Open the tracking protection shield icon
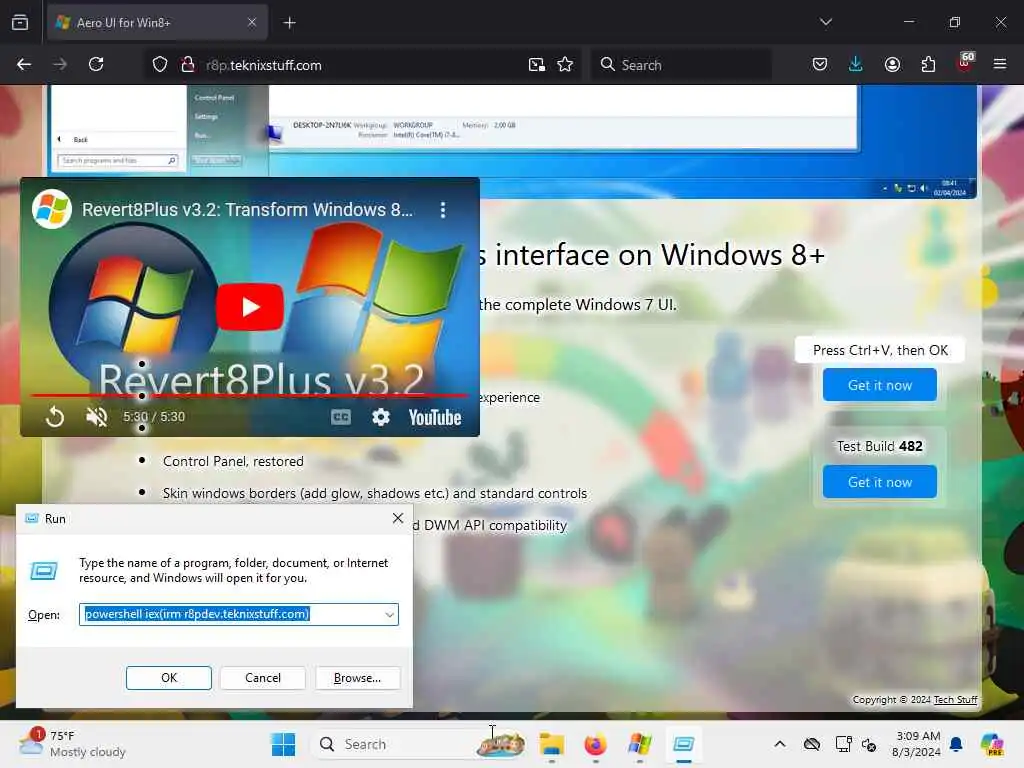This screenshot has height=768, width=1024. click(x=160, y=65)
